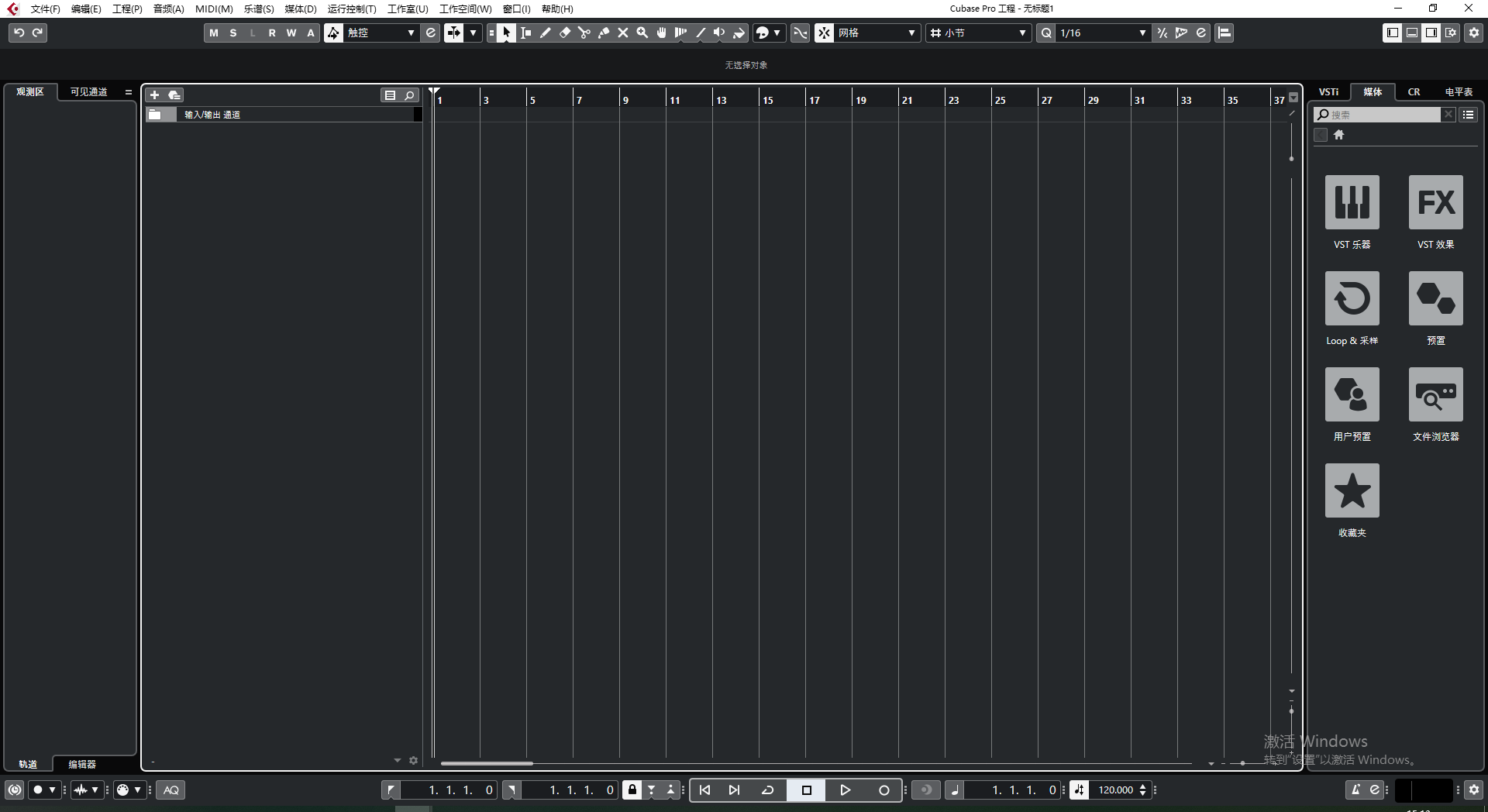This screenshot has height=812, width=1488.
Task: Toggle the Snap on/off button
Action: [x=825, y=33]
